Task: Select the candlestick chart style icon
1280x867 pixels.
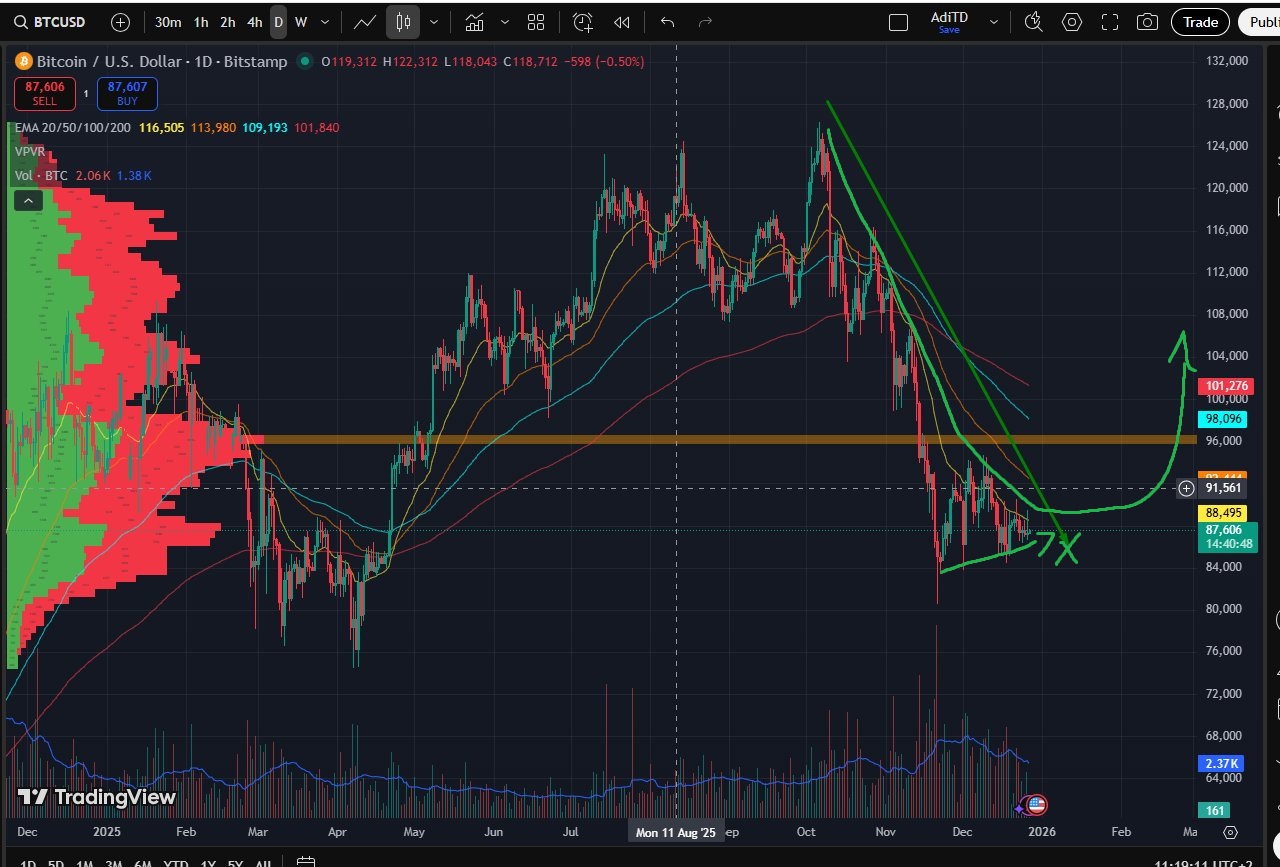Action: point(404,22)
